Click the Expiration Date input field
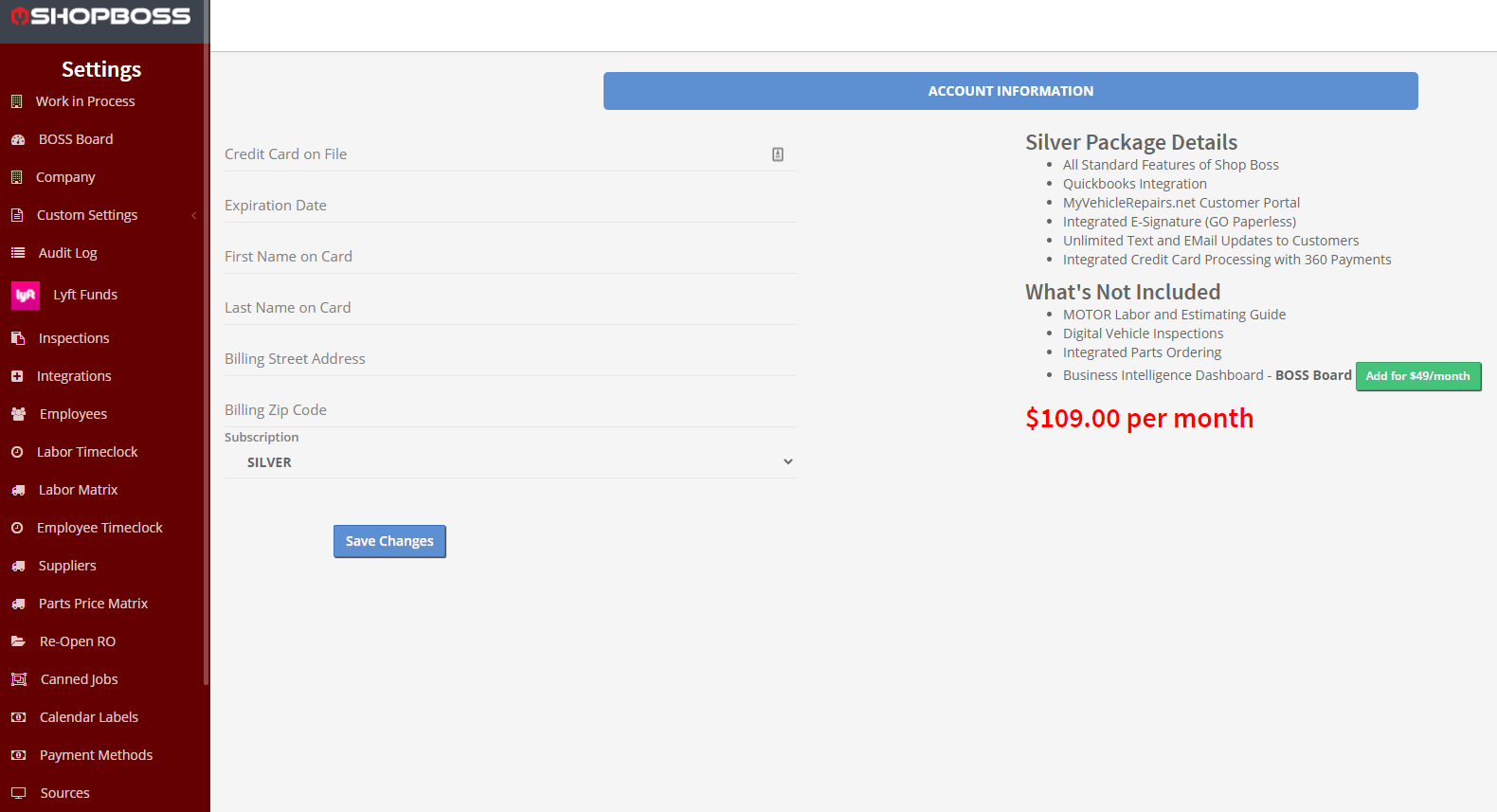 click(510, 206)
